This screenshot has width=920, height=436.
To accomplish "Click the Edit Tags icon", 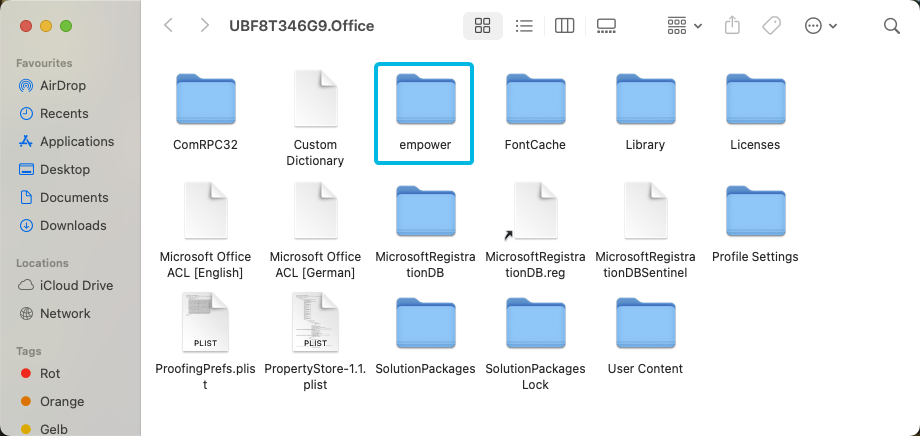I will tap(771, 26).
